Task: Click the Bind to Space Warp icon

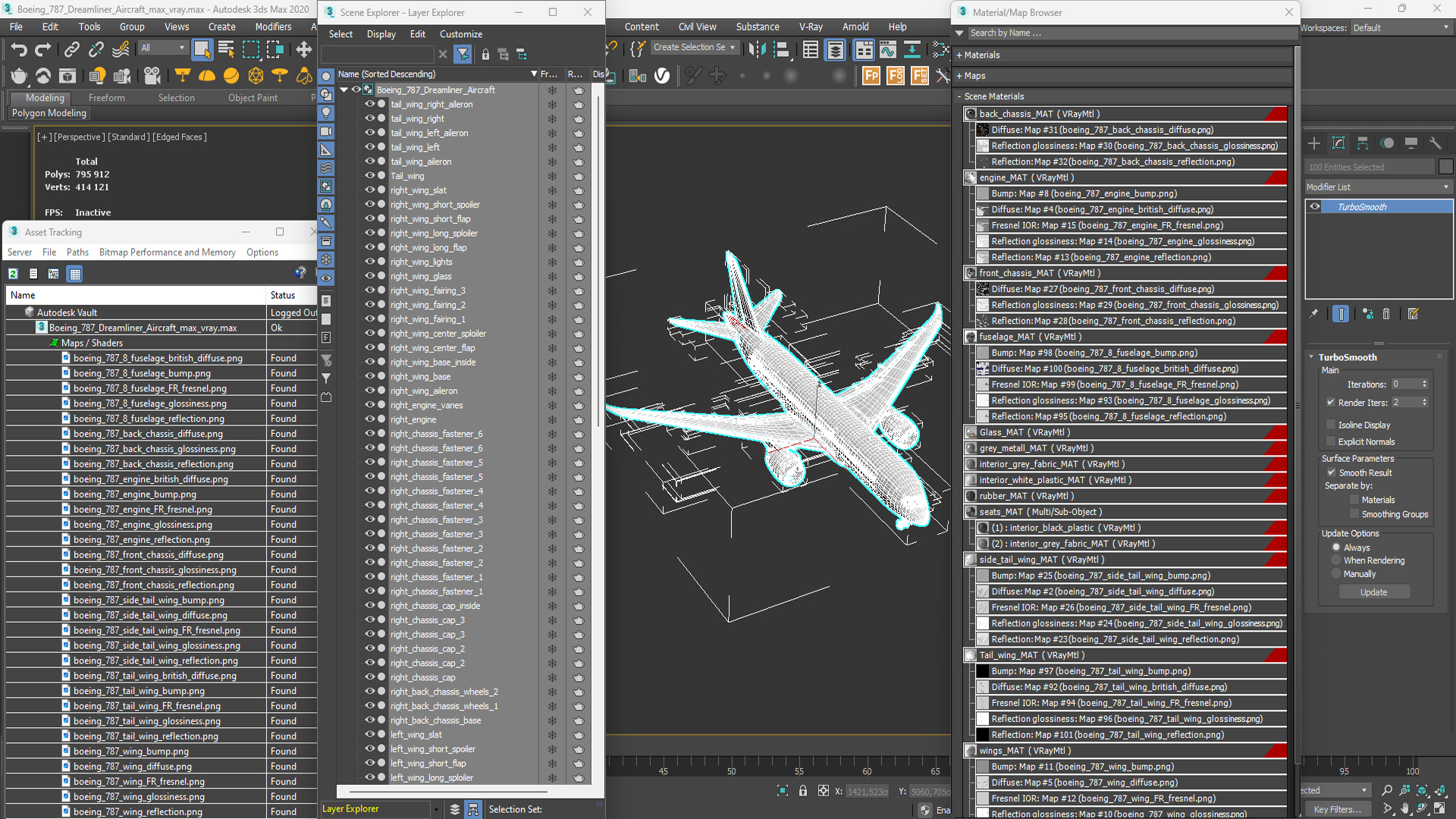Action: (x=121, y=50)
